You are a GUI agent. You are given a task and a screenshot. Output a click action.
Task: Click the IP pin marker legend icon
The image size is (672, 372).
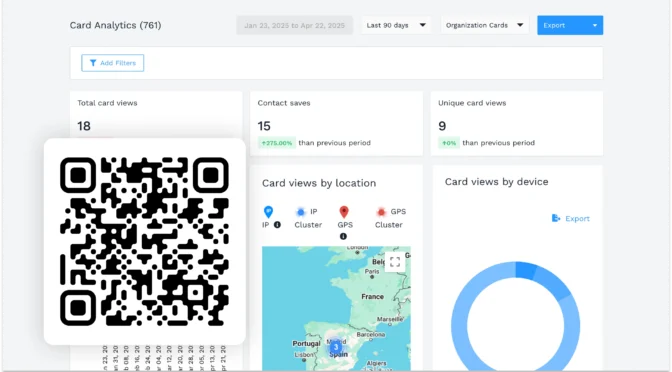(268, 212)
